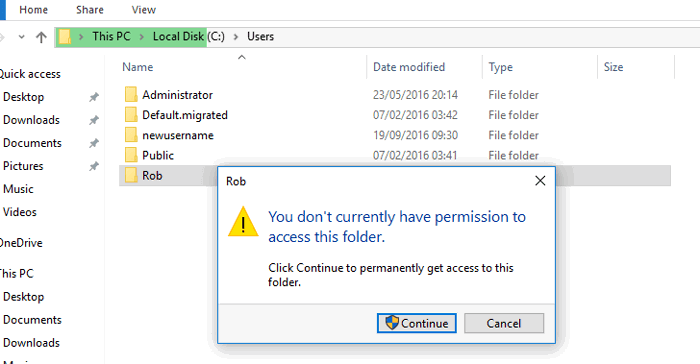The image size is (700, 364).
Task: Click the Up arrow navigation icon
Action: click(x=41, y=37)
